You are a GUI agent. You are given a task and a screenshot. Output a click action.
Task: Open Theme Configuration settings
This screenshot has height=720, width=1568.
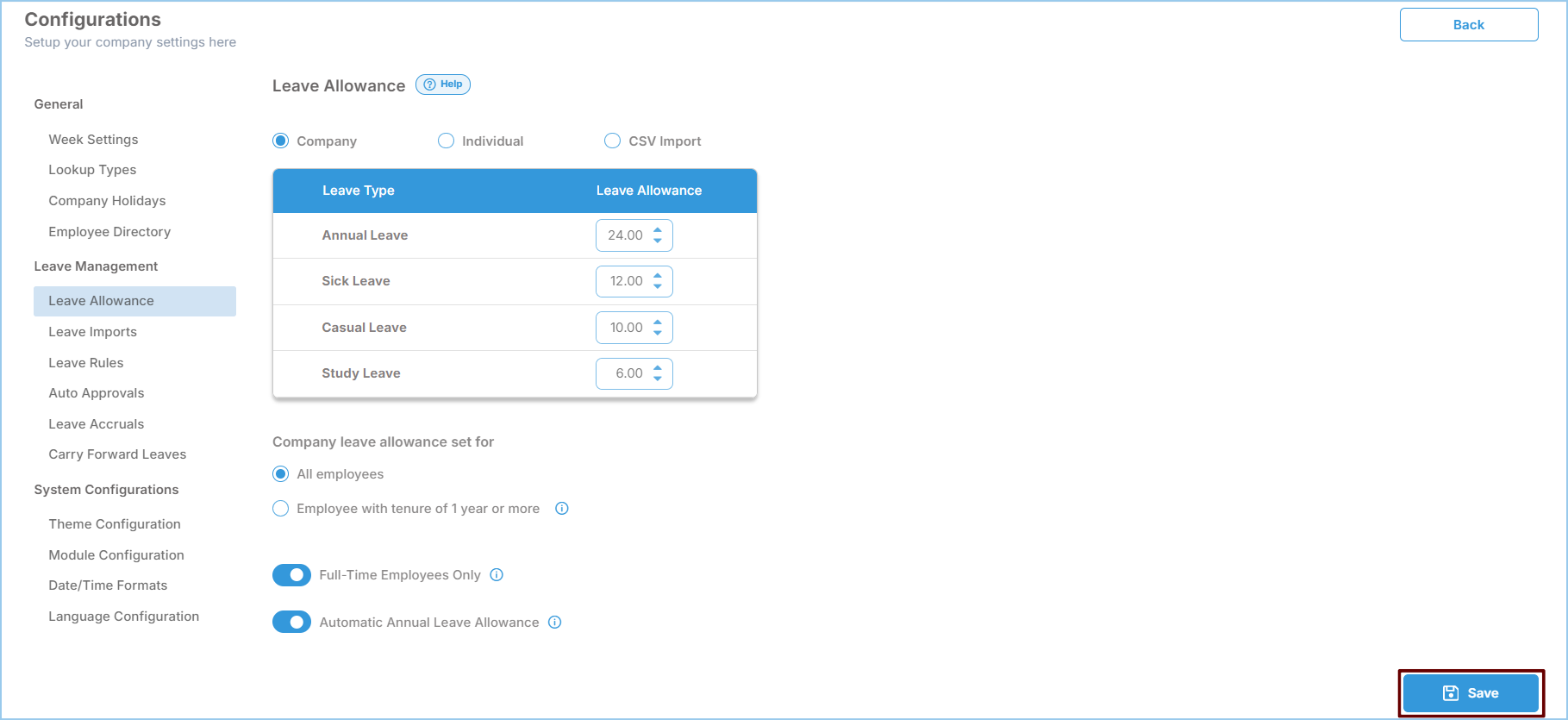pos(115,524)
